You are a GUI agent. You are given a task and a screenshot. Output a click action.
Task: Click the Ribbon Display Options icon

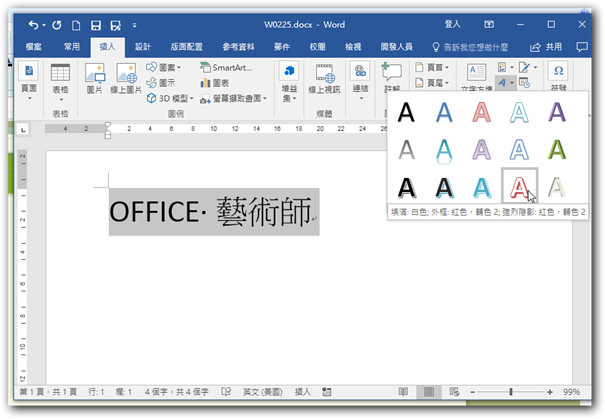coord(489,25)
